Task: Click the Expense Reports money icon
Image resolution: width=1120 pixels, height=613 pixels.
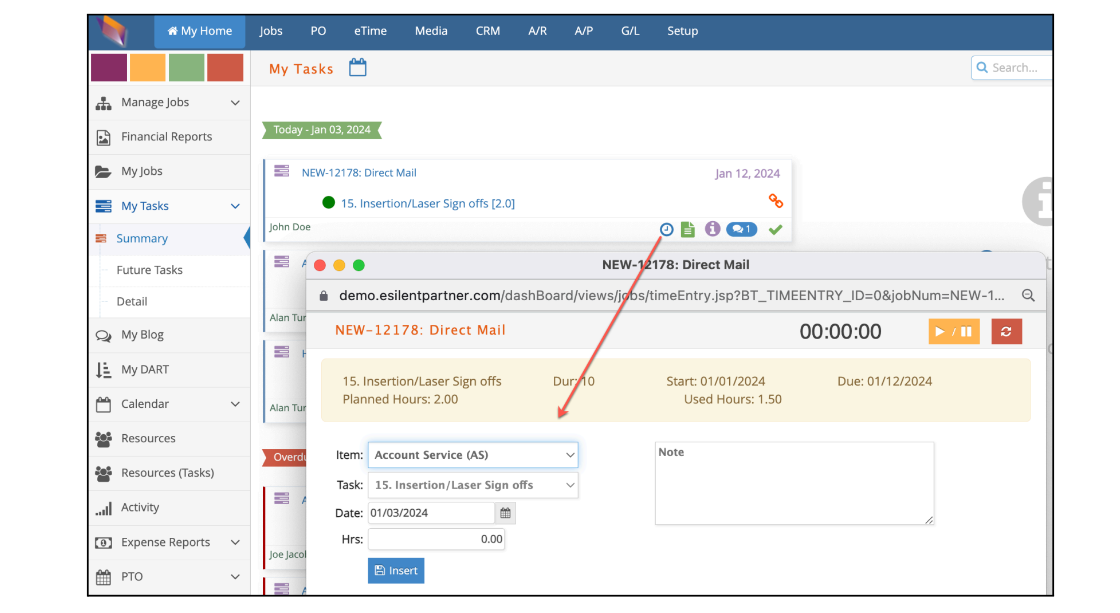Action: coord(104,543)
